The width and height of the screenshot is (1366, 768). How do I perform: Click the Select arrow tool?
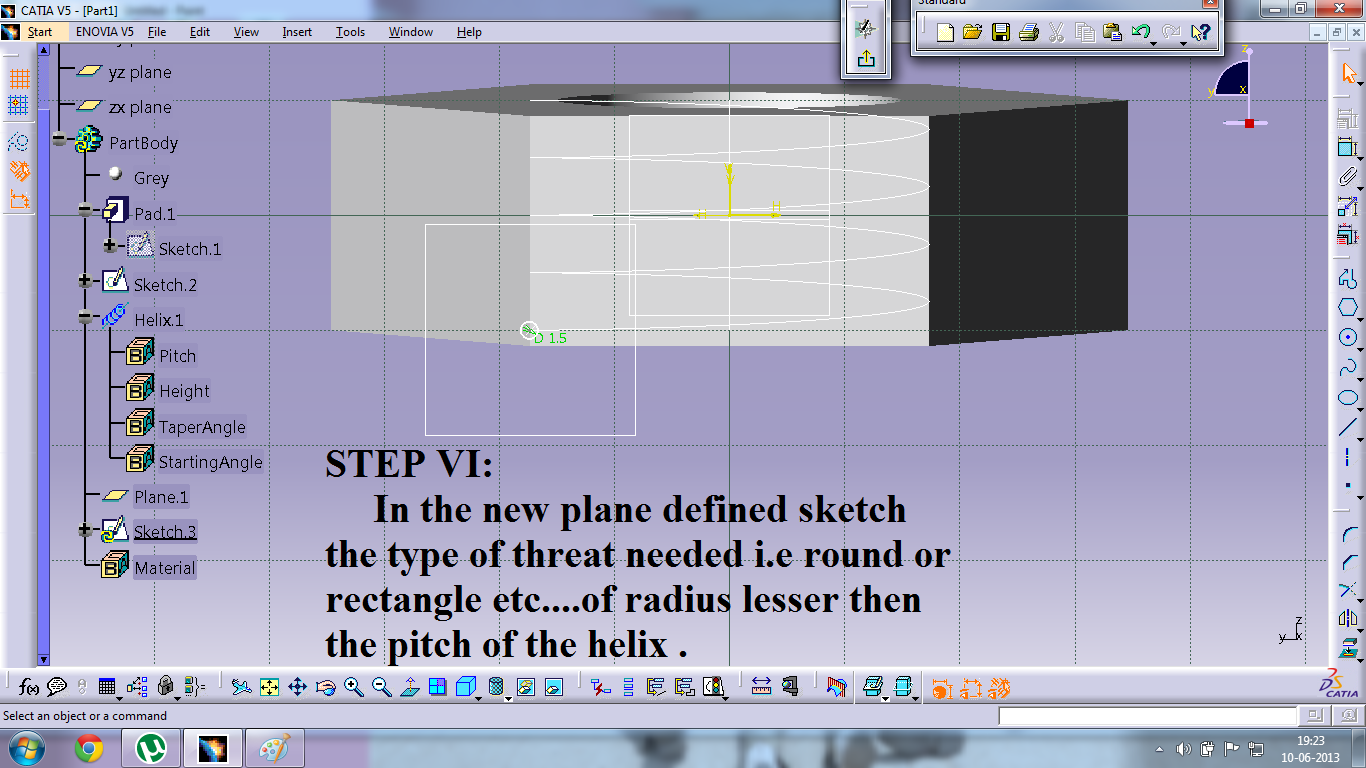click(1348, 73)
